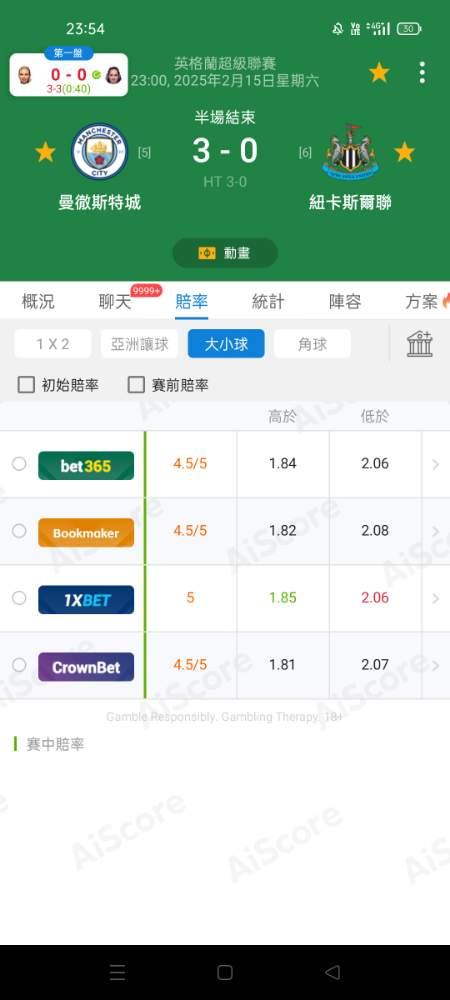Open the Bookmaker logo
This screenshot has height=1000, width=450.
tap(86, 533)
